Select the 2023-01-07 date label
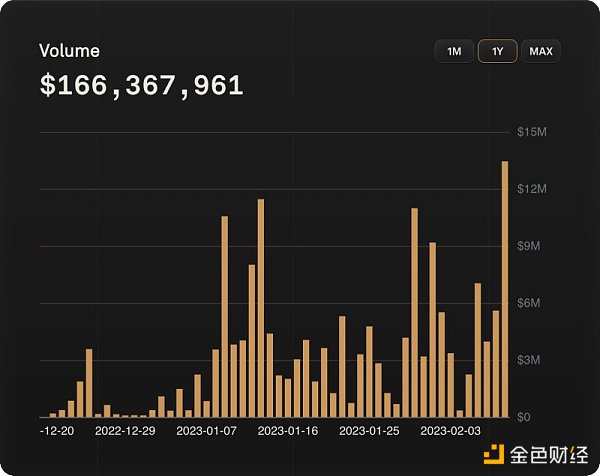 [x=207, y=431]
